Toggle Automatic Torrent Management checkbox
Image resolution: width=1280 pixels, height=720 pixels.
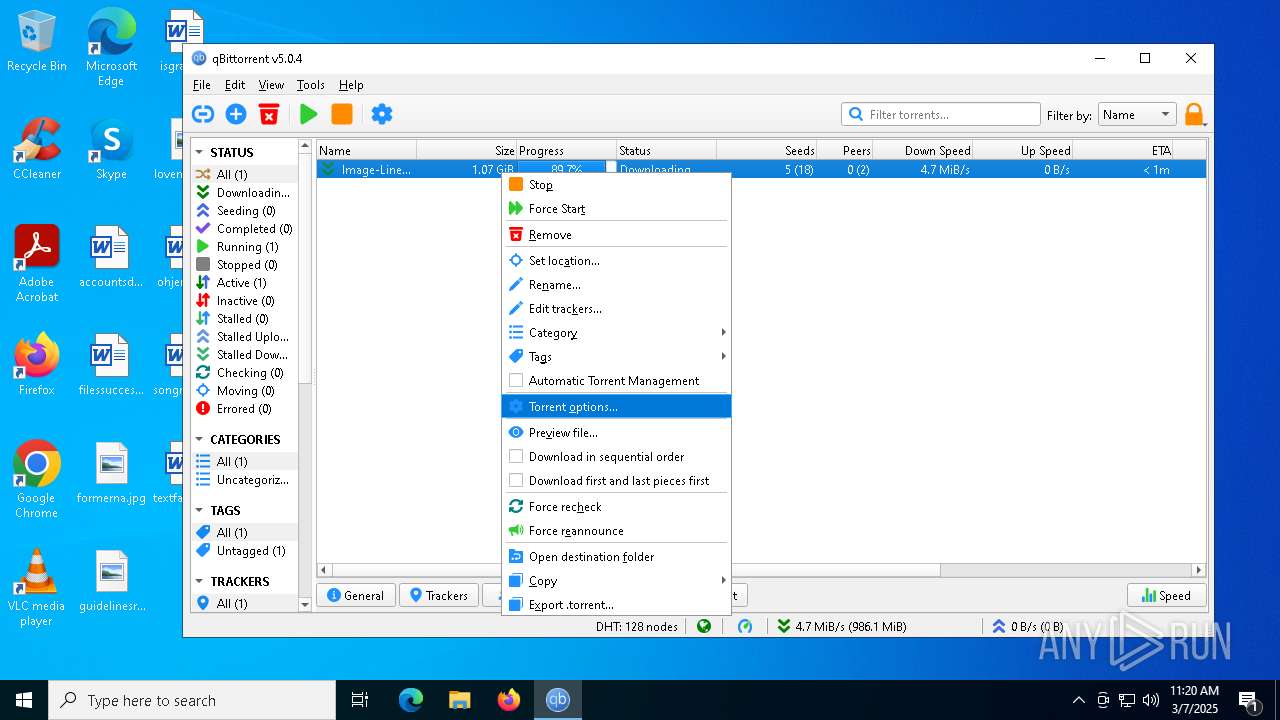click(516, 380)
